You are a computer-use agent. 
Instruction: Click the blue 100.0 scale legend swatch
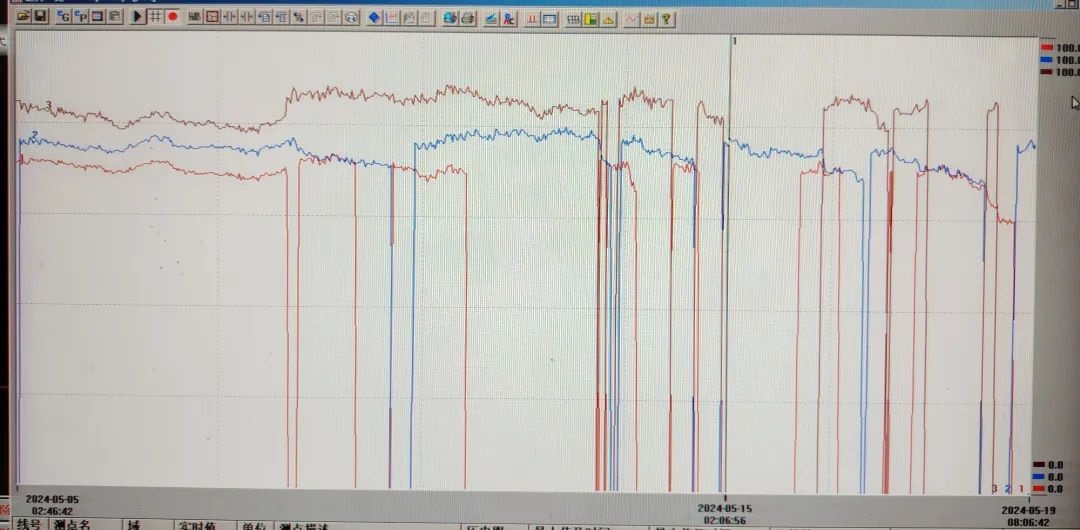coord(1046,60)
